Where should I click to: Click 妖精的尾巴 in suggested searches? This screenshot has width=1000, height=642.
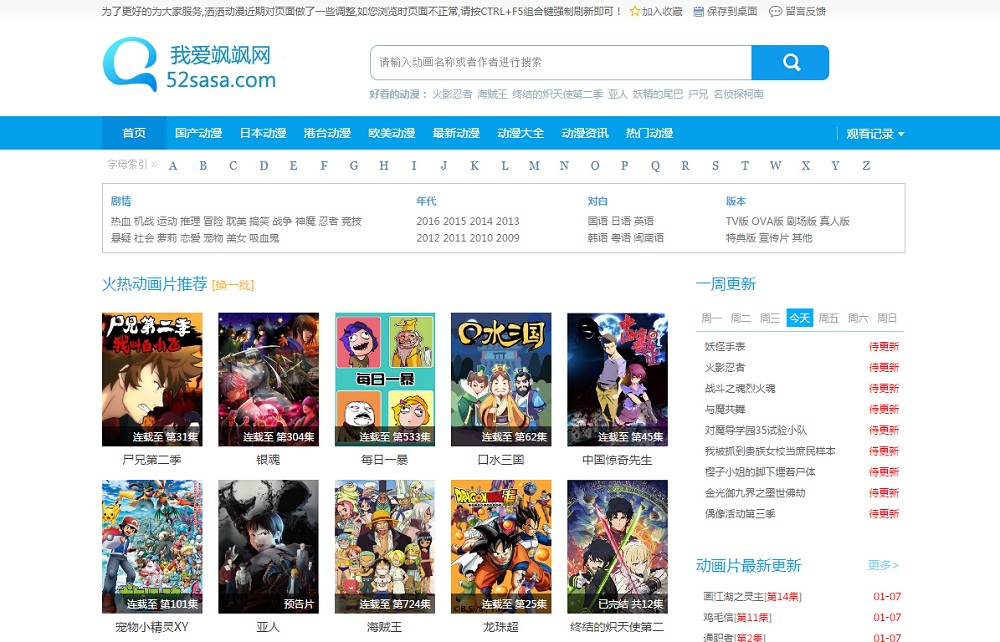tap(658, 94)
